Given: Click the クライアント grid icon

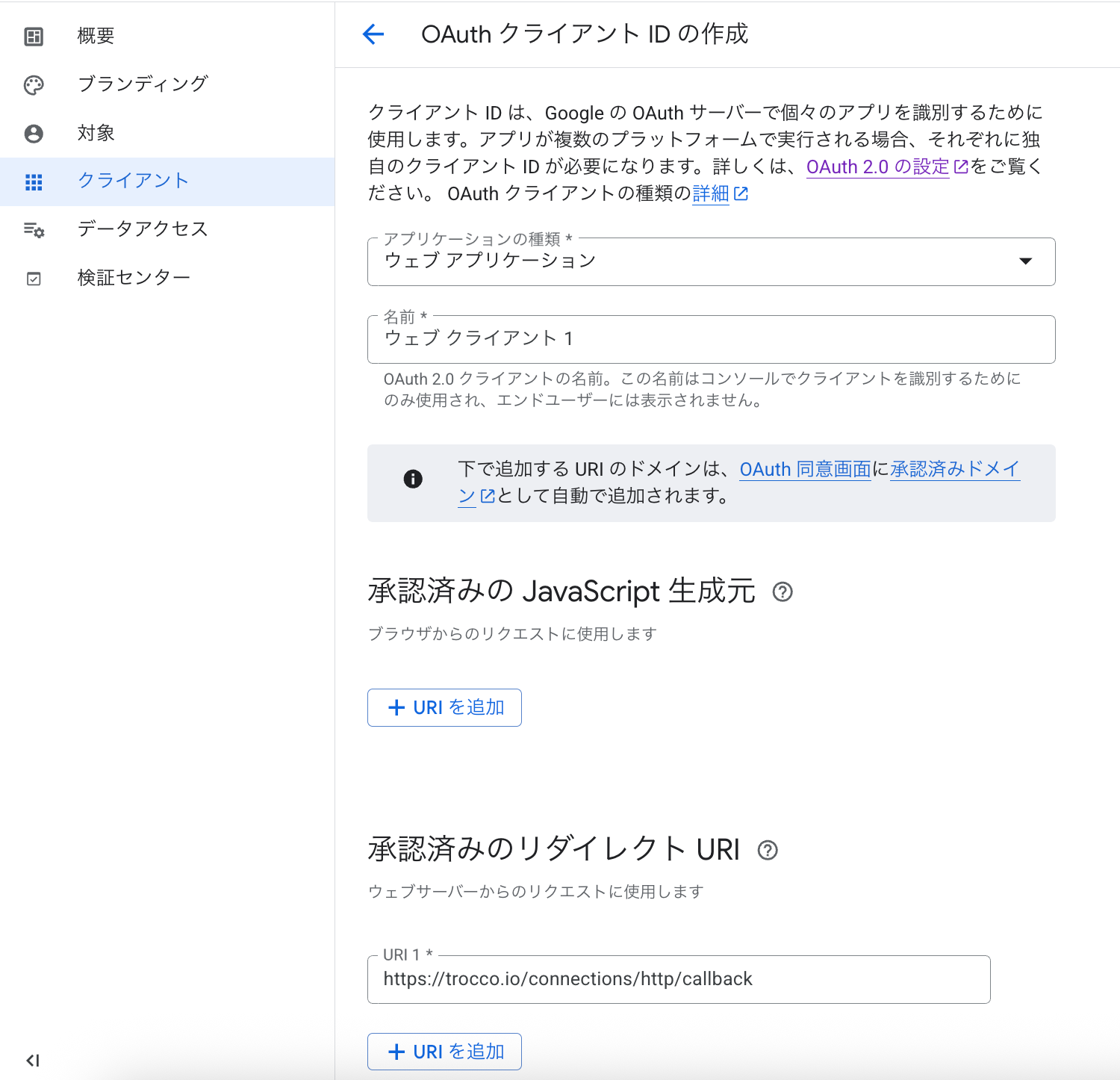Looking at the screenshot, I should (34, 182).
